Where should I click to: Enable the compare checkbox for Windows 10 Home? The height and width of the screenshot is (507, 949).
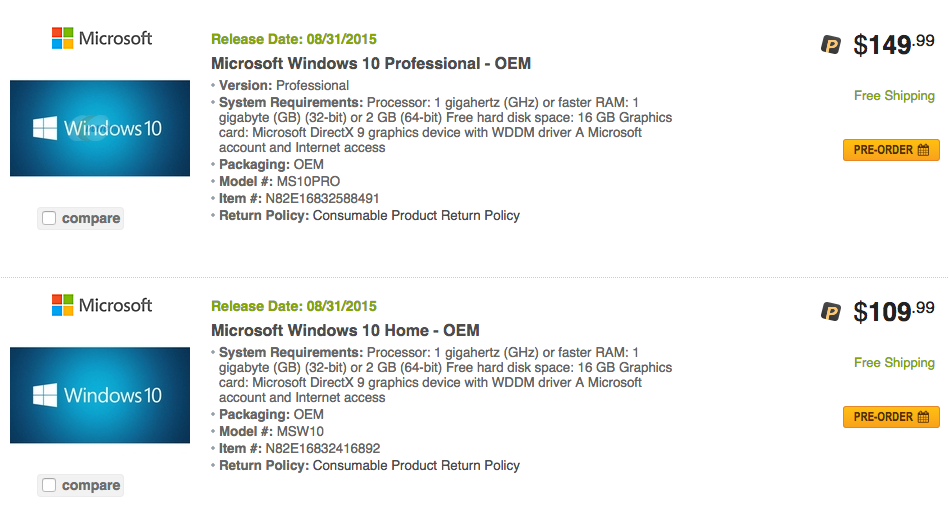tap(49, 485)
